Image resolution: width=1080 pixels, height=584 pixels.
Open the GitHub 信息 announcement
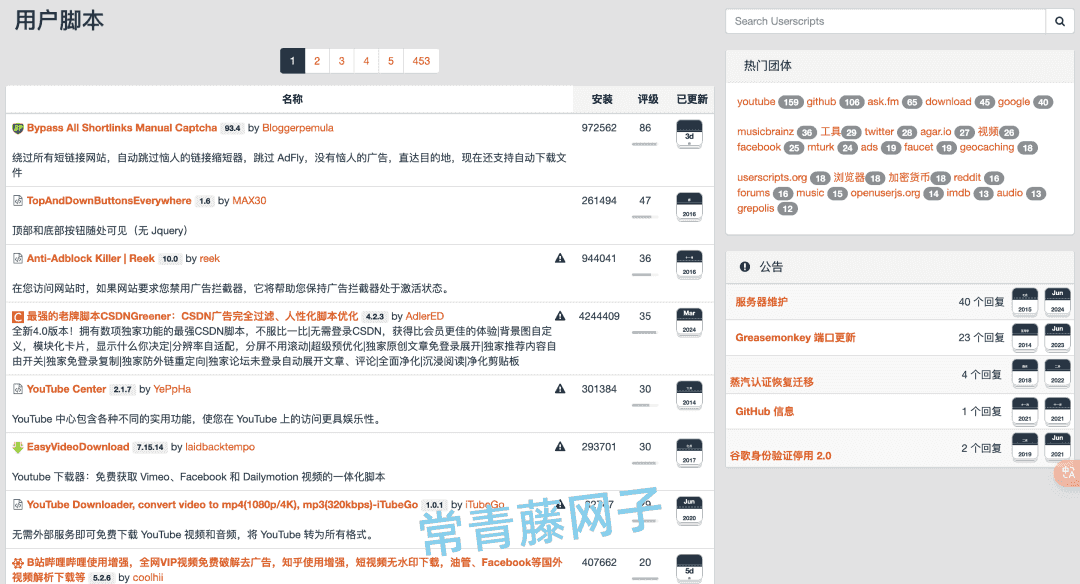point(765,411)
